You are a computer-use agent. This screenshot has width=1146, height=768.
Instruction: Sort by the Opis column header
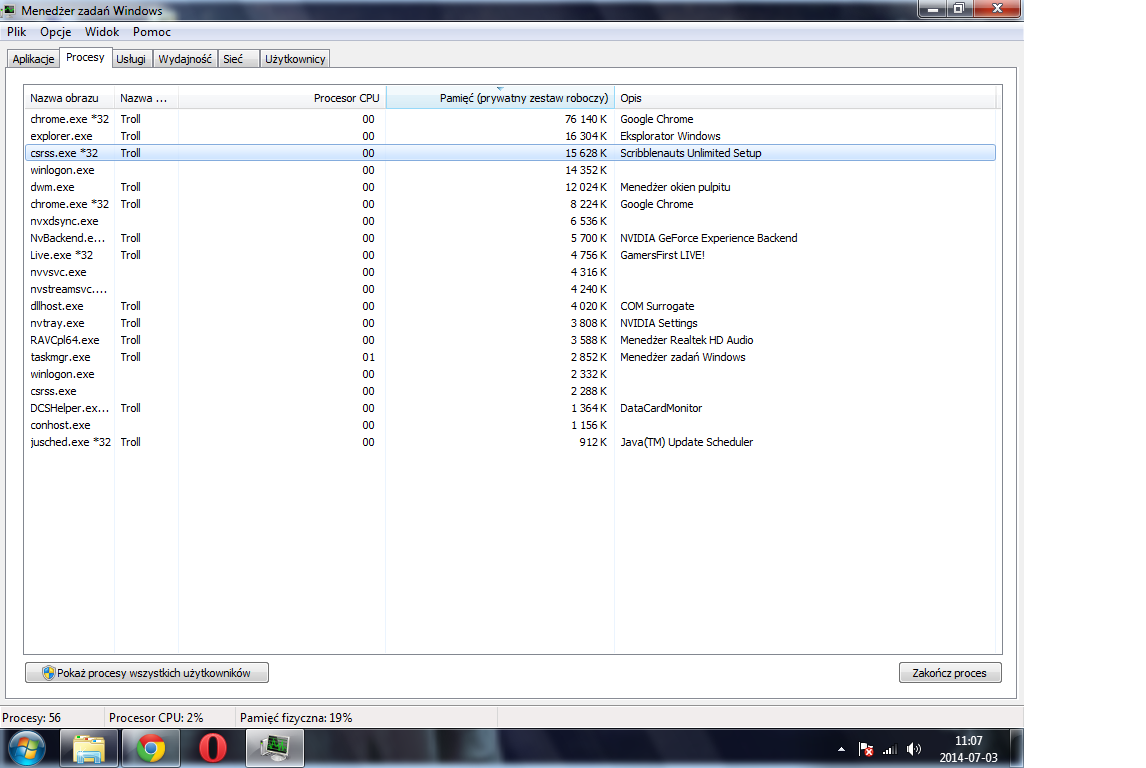click(806, 98)
